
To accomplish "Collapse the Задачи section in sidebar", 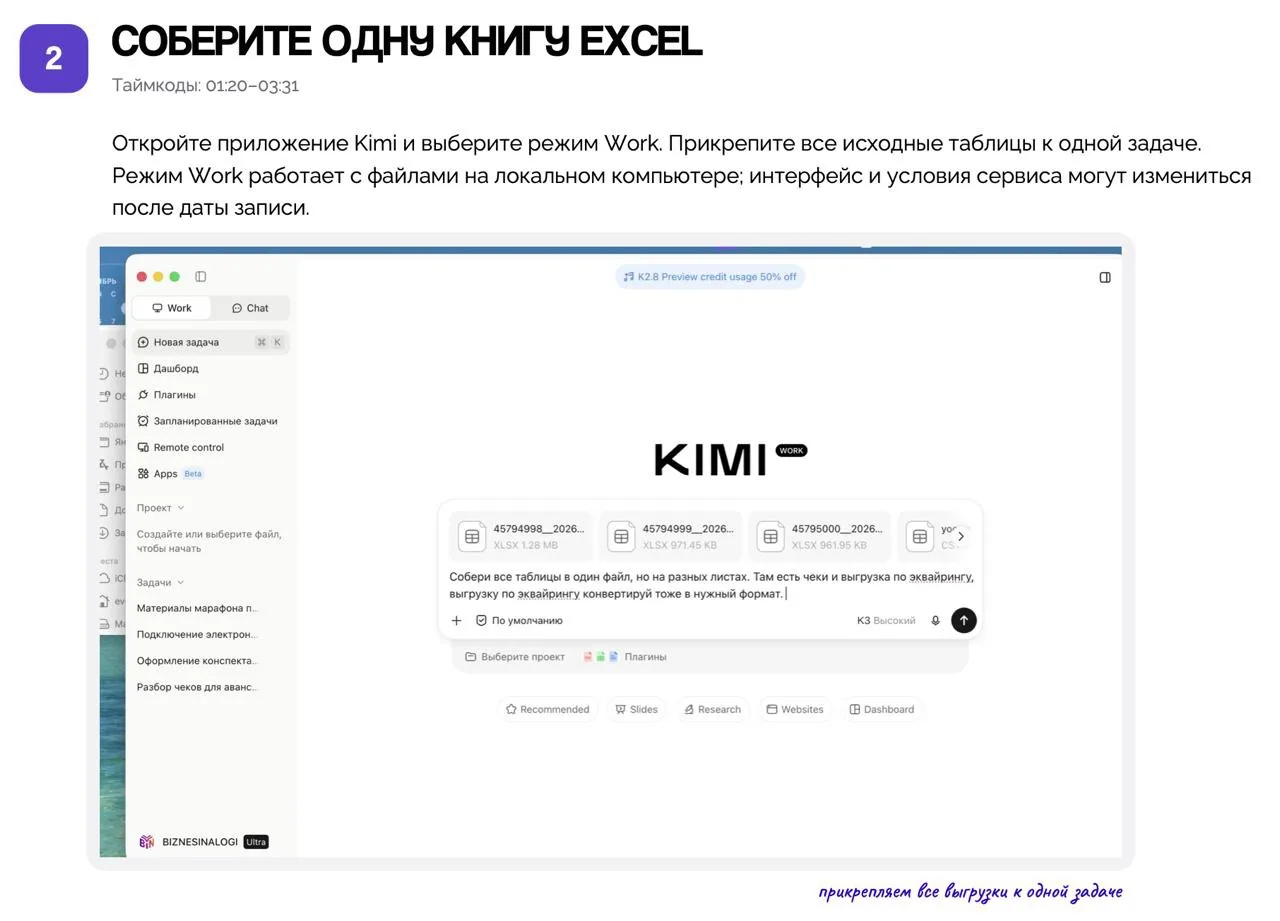I will coord(161,582).
